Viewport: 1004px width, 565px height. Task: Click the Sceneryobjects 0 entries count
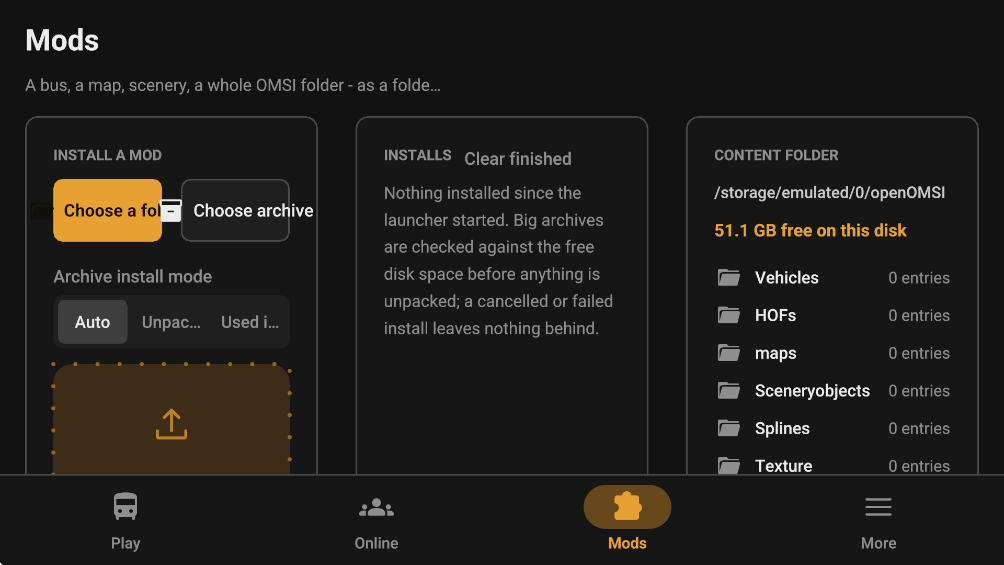coord(919,391)
